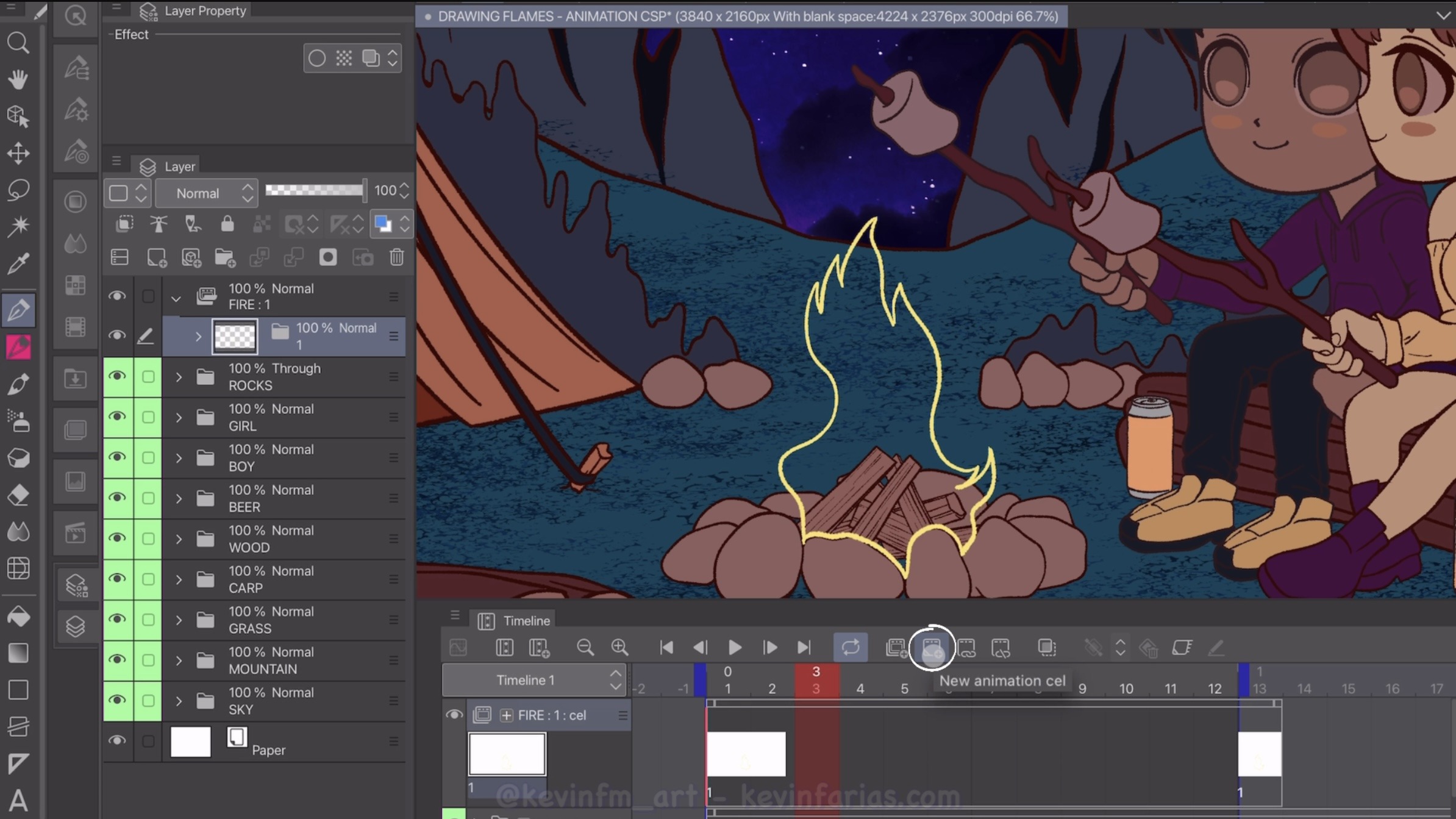Select the Text tool
This screenshot has height=819, width=1456.
click(18, 800)
